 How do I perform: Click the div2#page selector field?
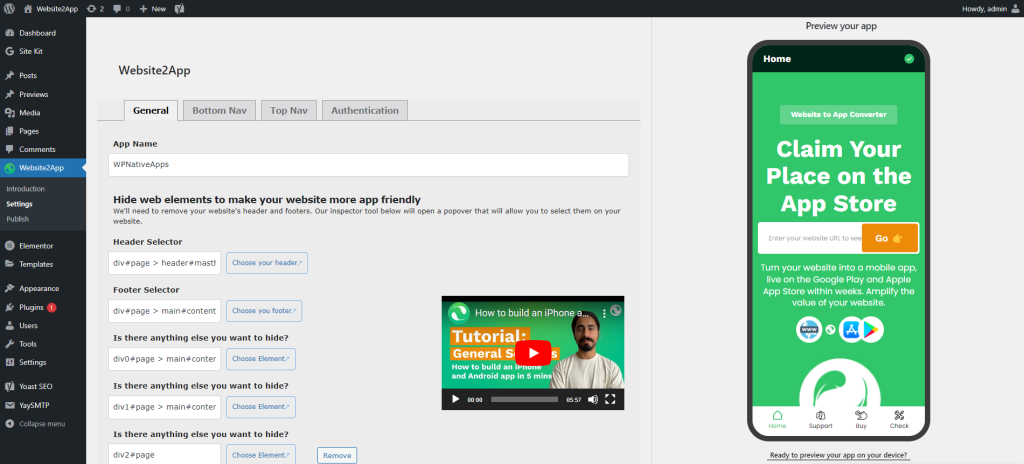coord(165,455)
